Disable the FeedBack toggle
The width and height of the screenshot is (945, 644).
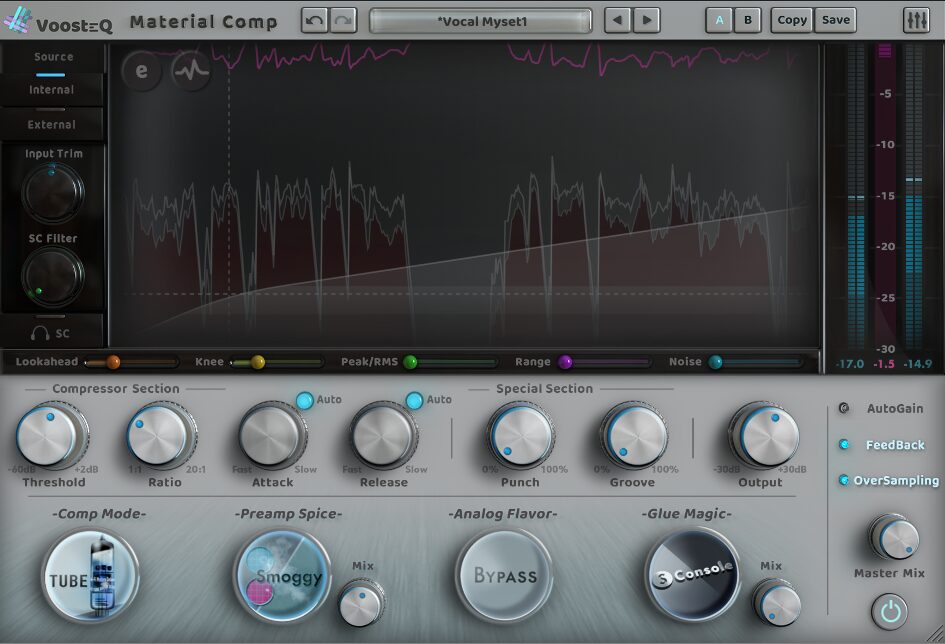pos(844,445)
